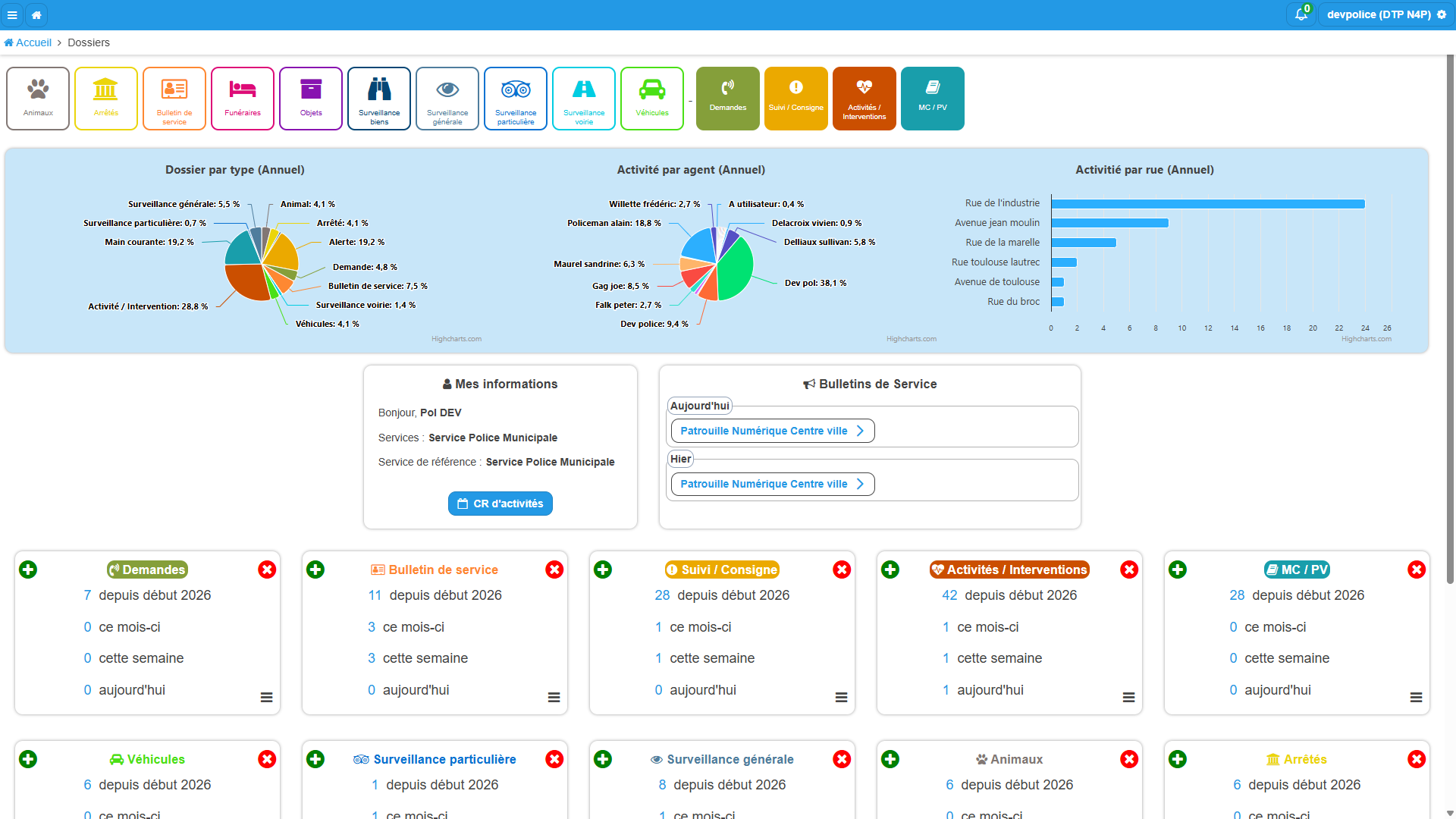Remove the Demandes card
The image size is (1456, 819).
[267, 570]
